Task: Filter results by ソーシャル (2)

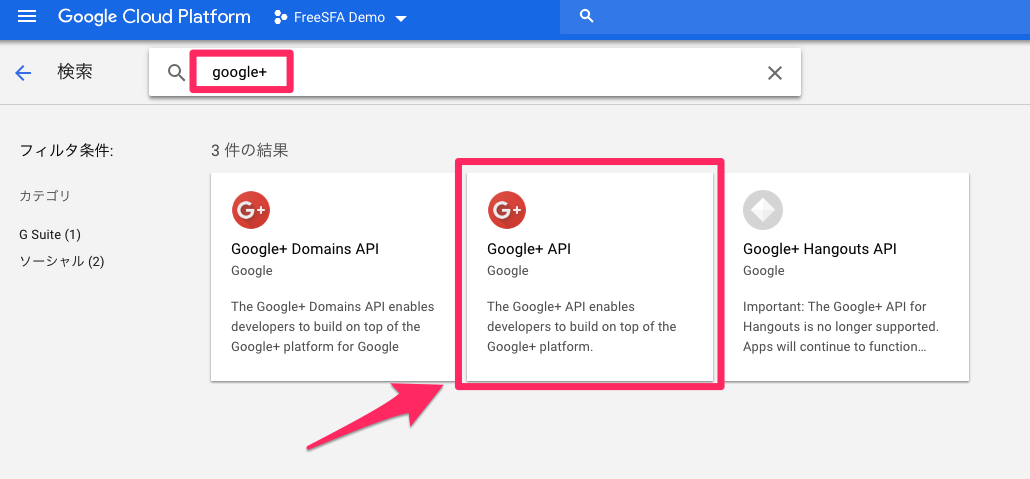Action: coord(62,261)
